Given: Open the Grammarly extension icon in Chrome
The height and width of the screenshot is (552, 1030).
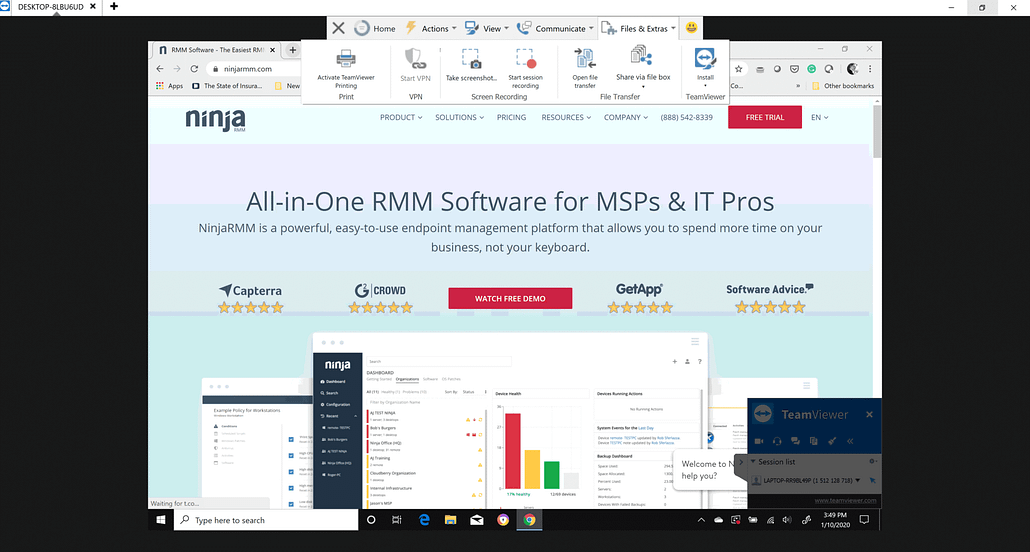Looking at the screenshot, I should [811, 68].
